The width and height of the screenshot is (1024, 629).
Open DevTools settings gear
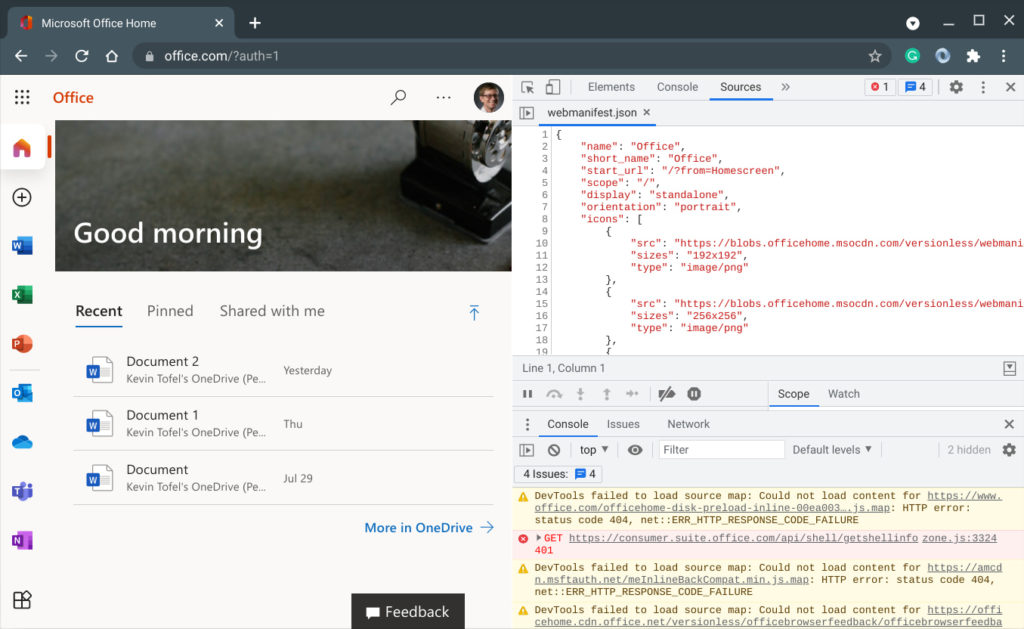coord(956,87)
